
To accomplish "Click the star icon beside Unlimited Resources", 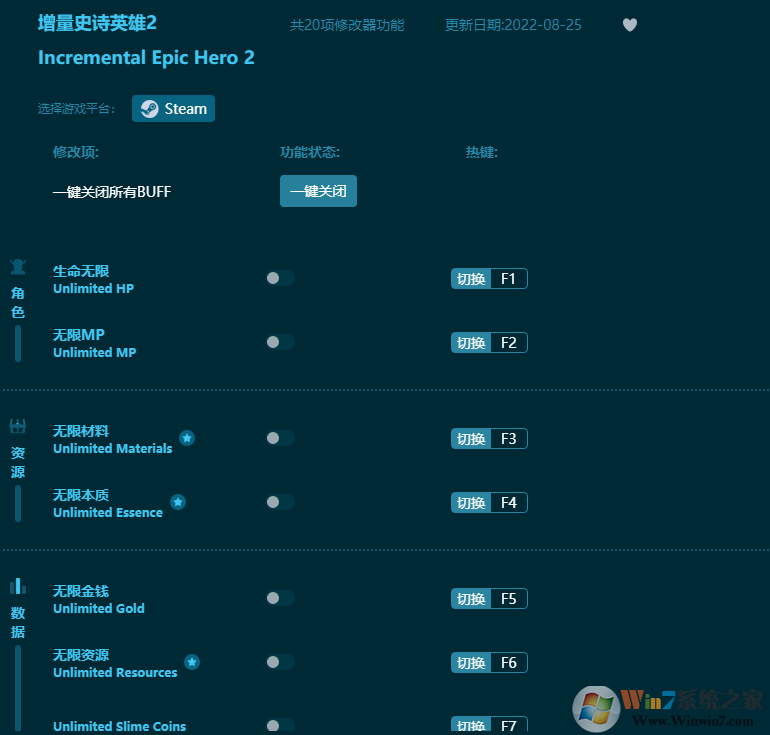I will (x=192, y=662).
